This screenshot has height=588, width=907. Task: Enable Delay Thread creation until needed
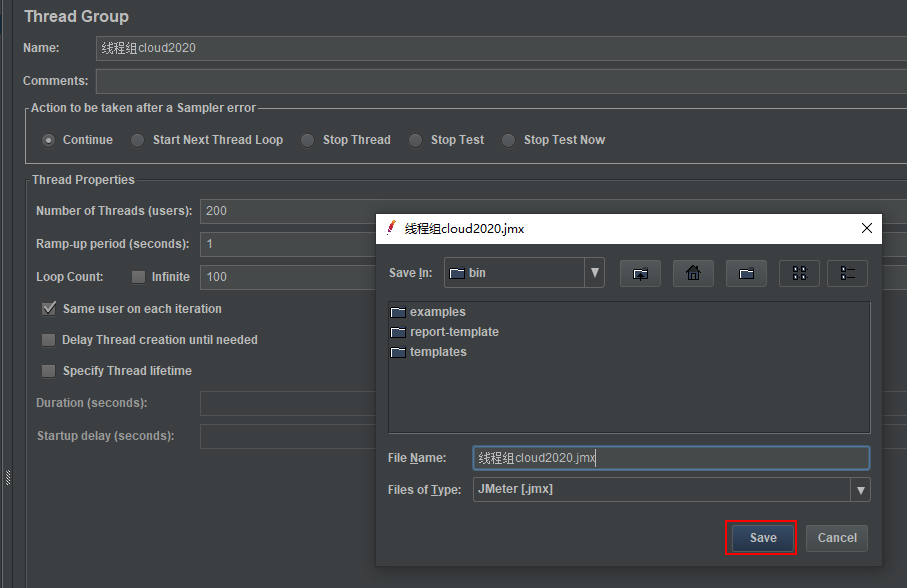point(49,340)
